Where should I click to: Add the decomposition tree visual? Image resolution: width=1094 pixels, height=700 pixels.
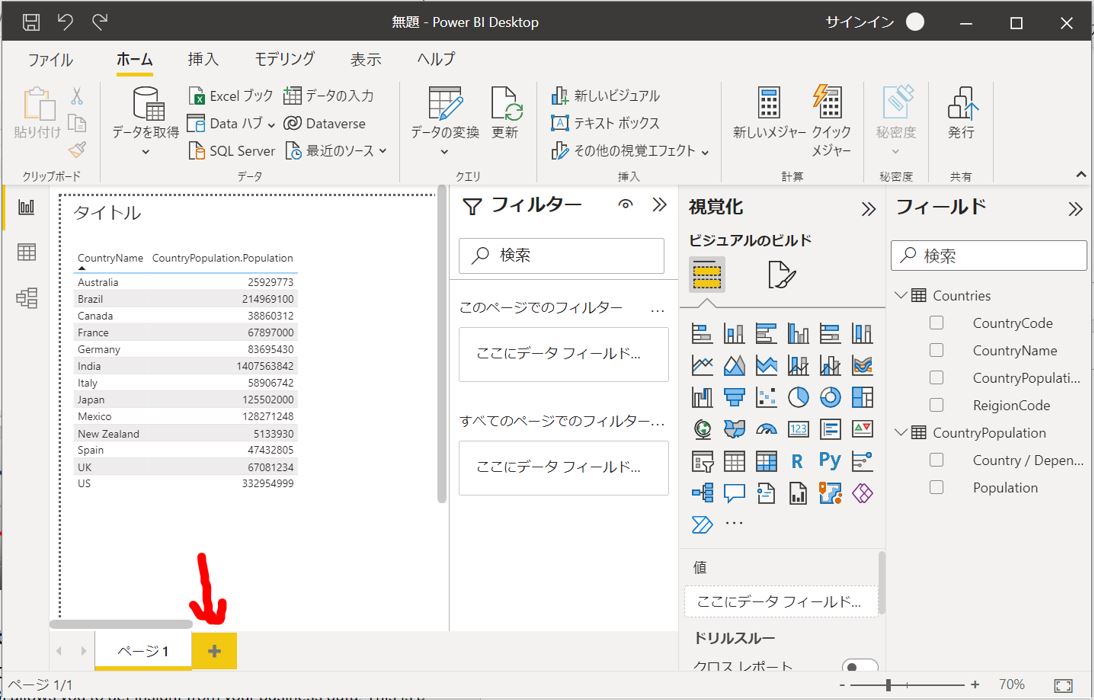click(702, 493)
